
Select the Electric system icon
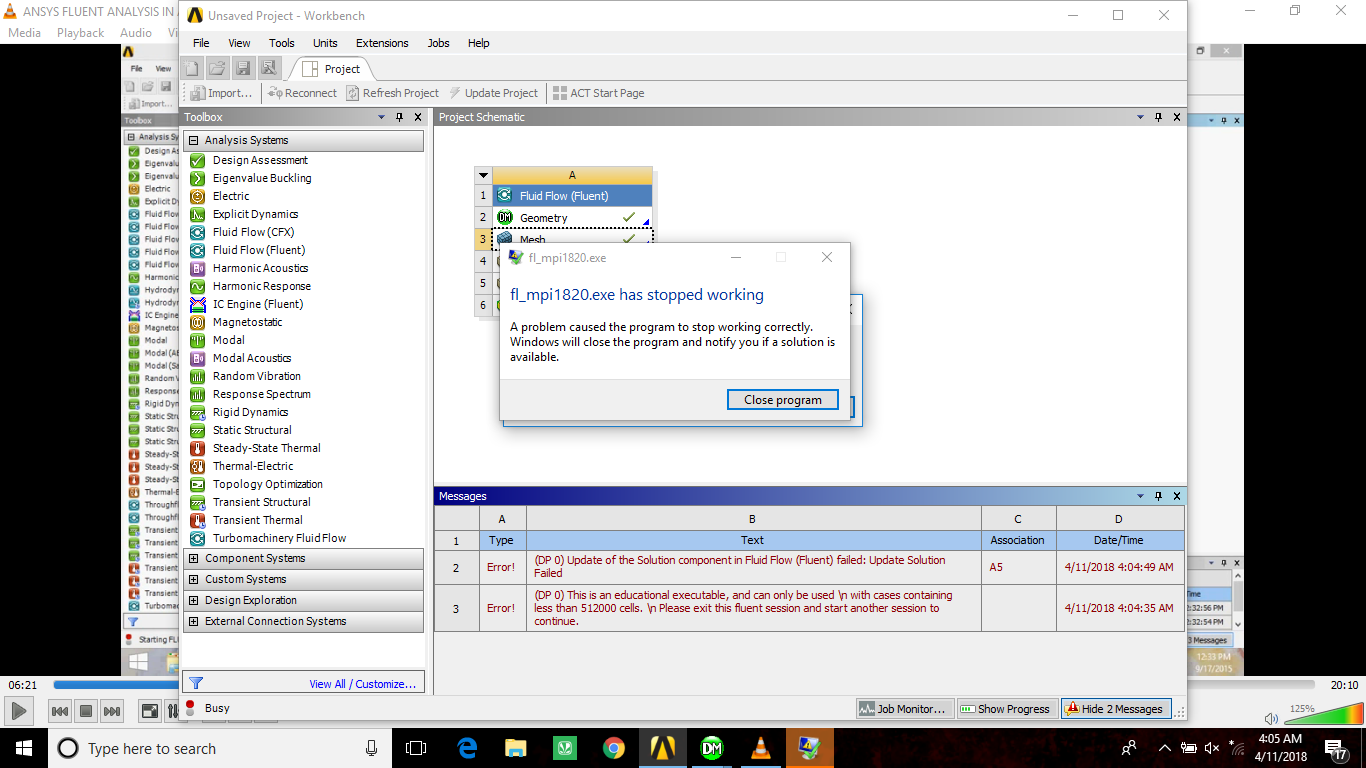[197, 196]
